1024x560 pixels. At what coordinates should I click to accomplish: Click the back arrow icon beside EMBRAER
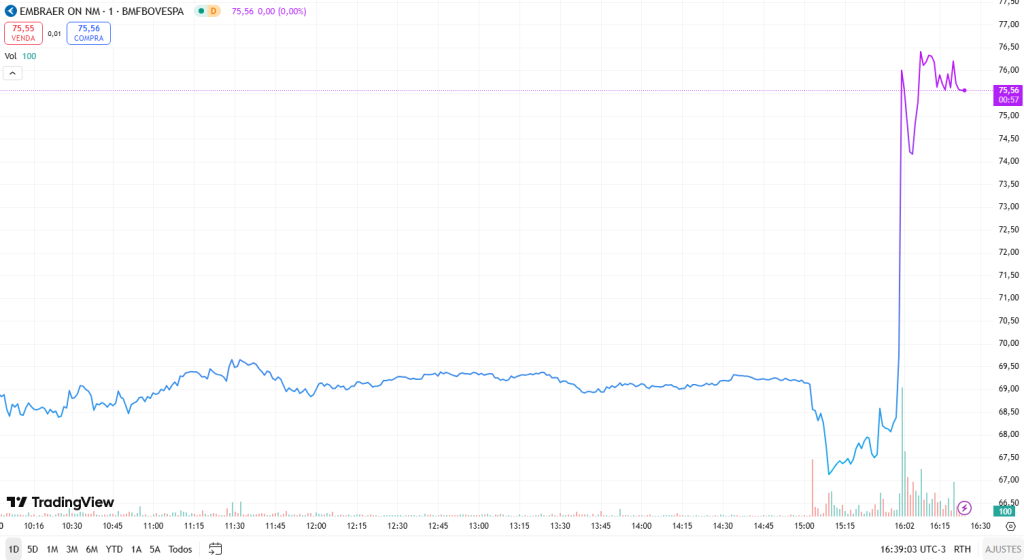[x=10, y=11]
